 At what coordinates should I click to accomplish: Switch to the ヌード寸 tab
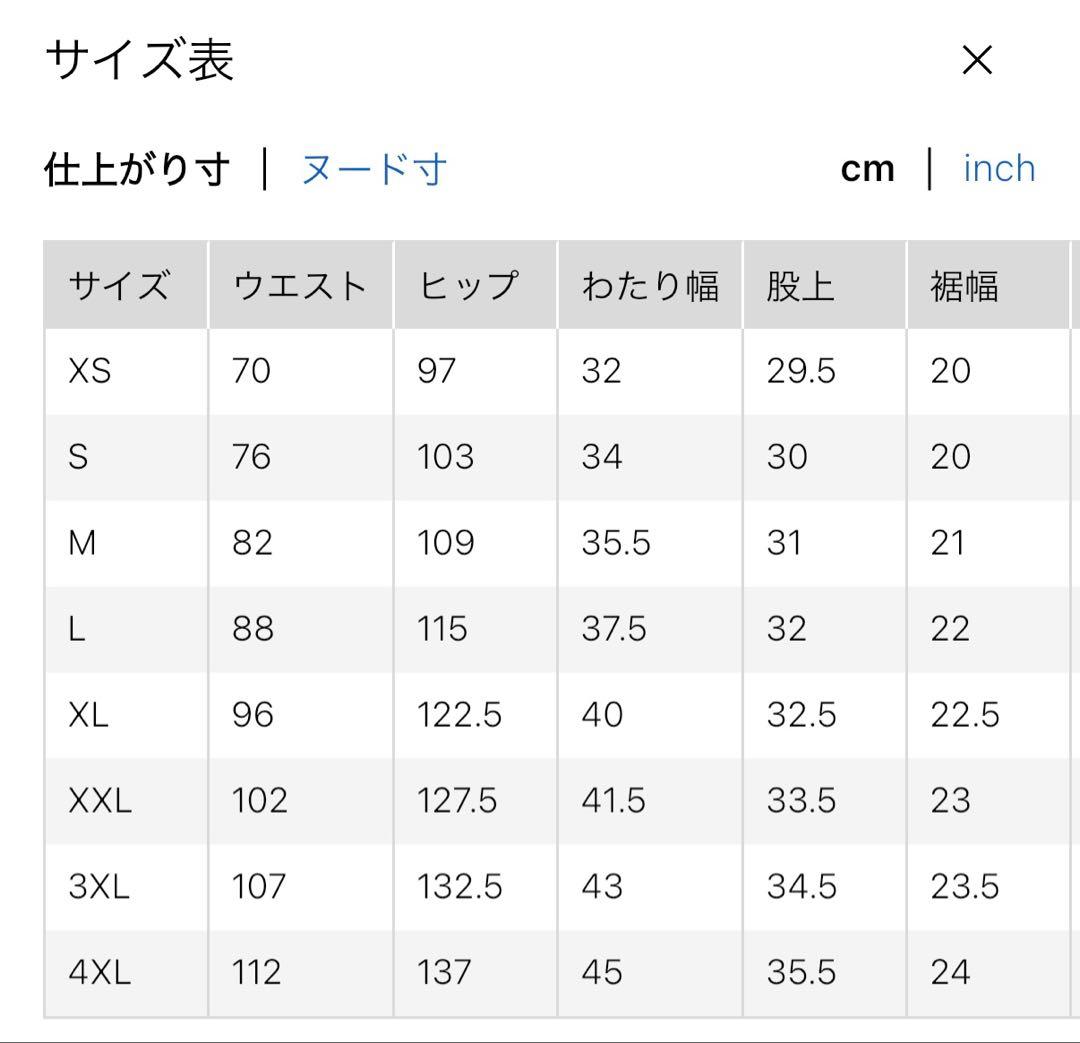(x=373, y=170)
